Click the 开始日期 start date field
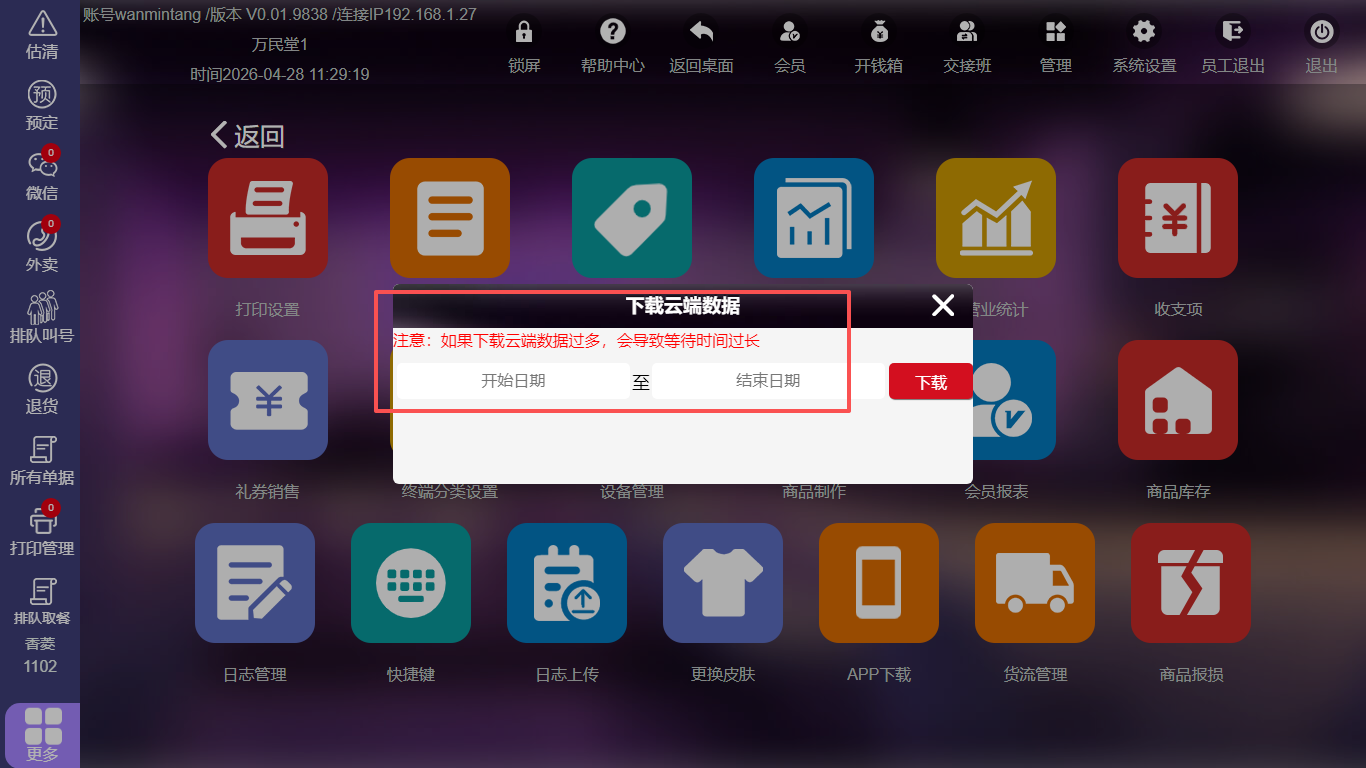The width and height of the screenshot is (1366, 768). [513, 381]
